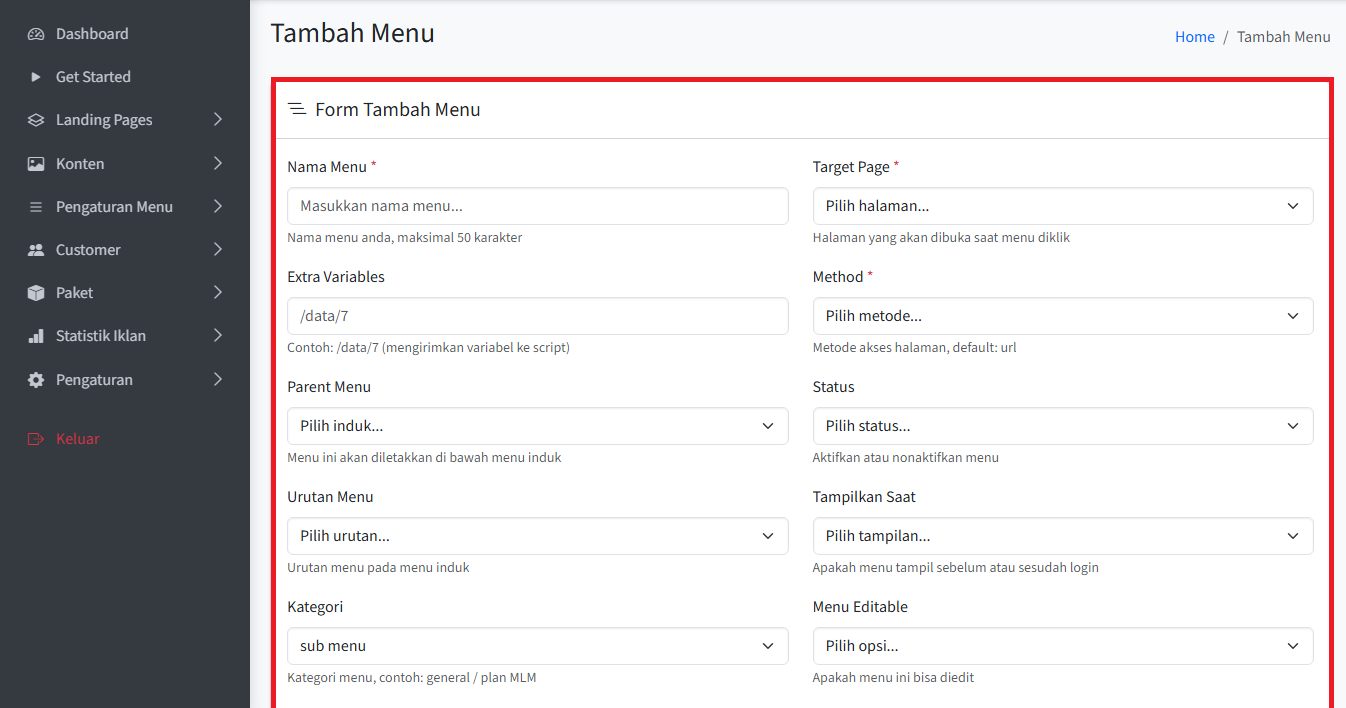Image resolution: width=1346 pixels, height=708 pixels.
Task: Select the Customer sidebar menu item
Action: point(88,250)
